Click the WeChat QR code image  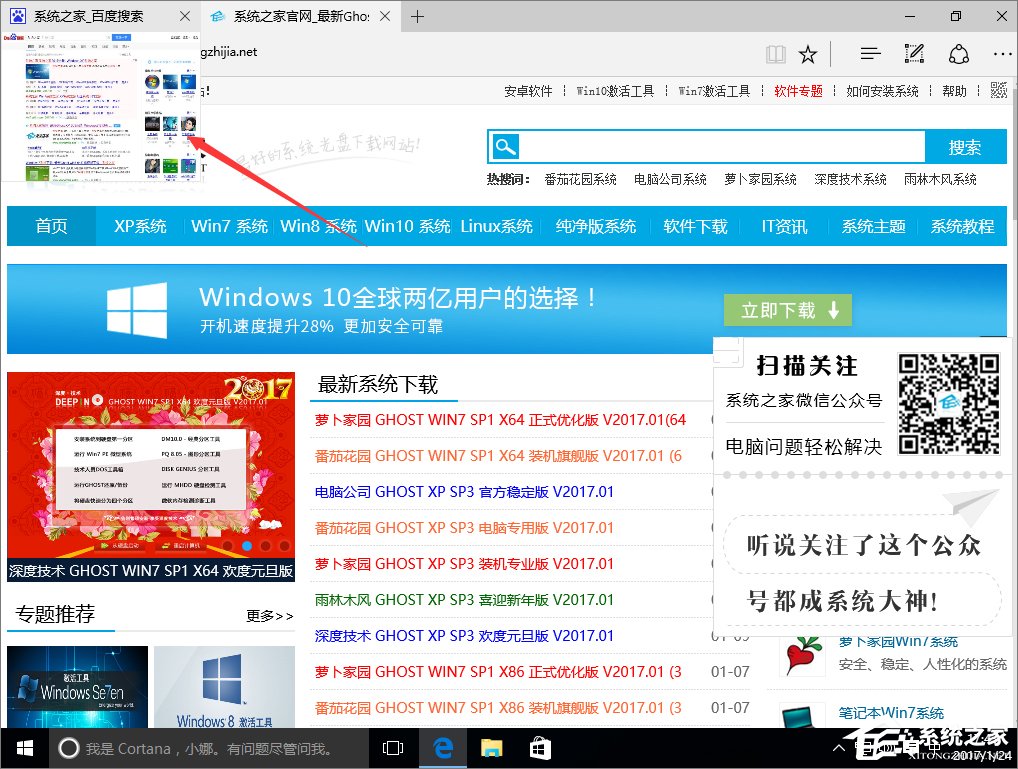point(948,402)
